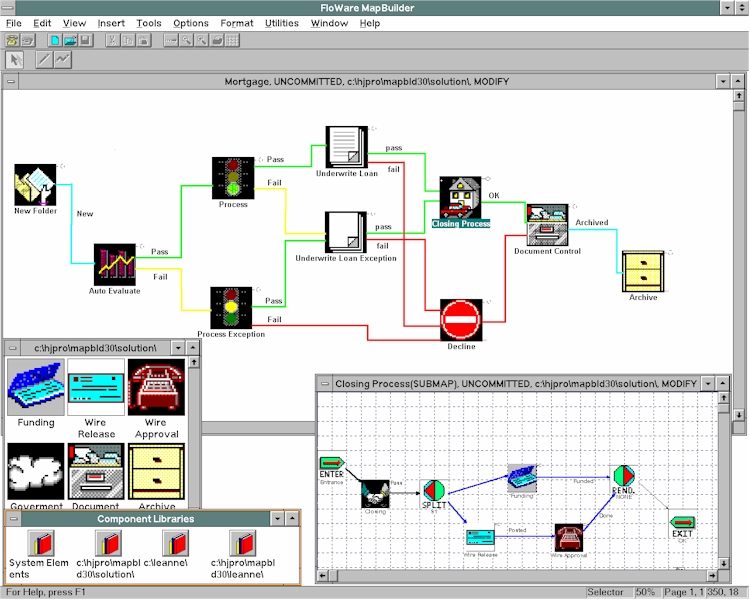Select the Process Exception traffic light node
Viewport: 750px width, 600px height.
click(232, 308)
